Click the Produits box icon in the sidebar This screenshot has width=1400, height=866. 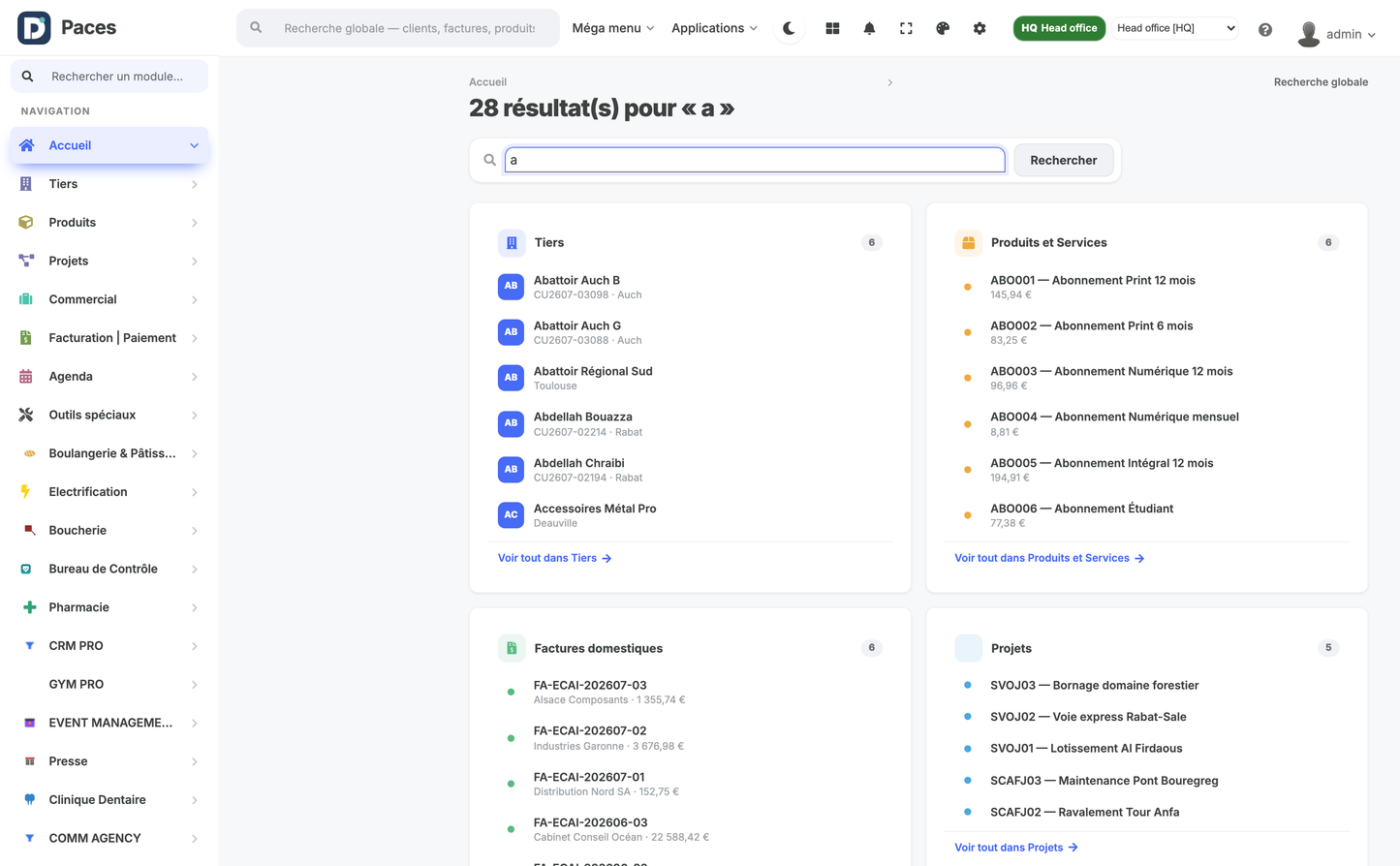pos(26,222)
